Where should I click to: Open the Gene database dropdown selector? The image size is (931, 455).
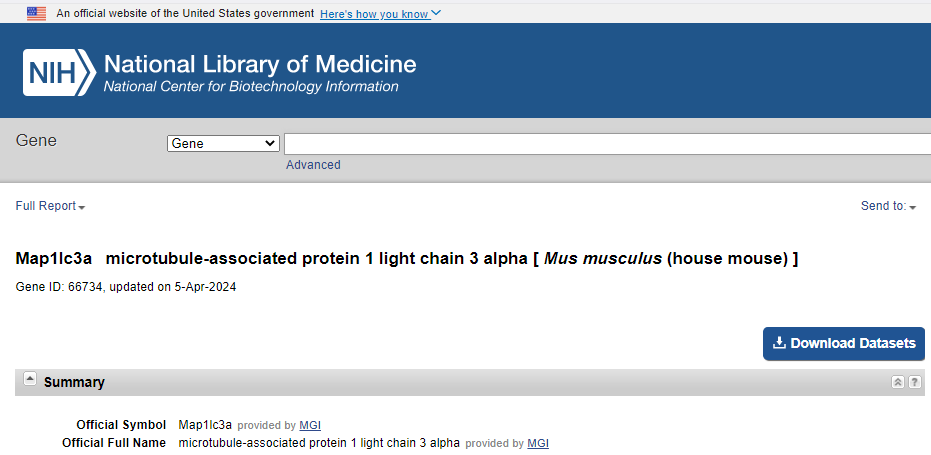pyautogui.click(x=223, y=143)
